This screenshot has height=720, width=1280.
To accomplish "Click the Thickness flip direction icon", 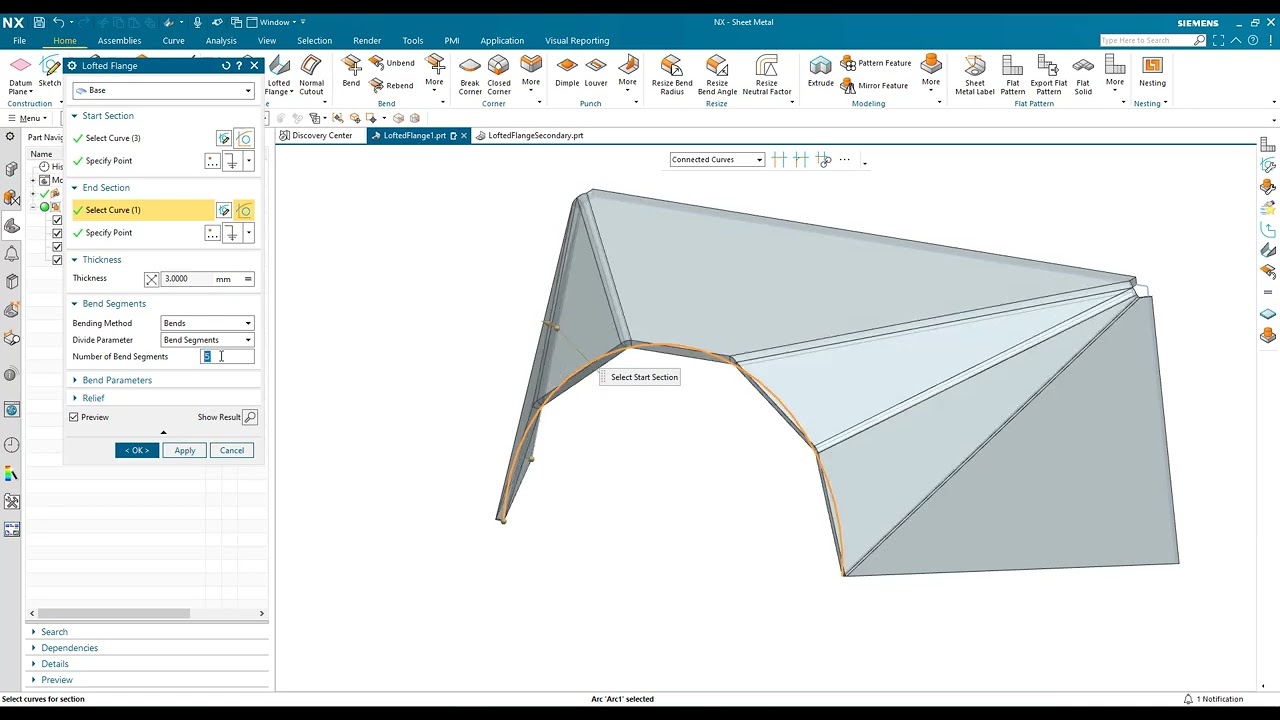I will coord(151,279).
